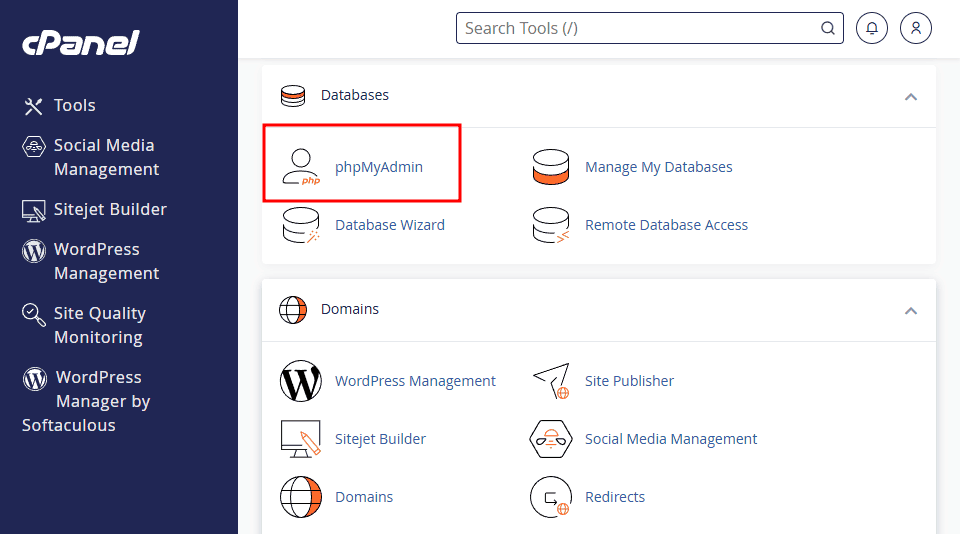960x534 pixels.
Task: Click Social Media Management sidebar icon
Action: pos(34,146)
